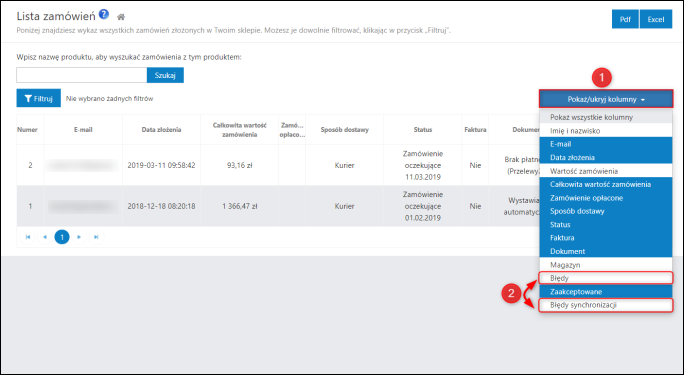Enable the Błędy synchronizacji column option

tap(606, 305)
